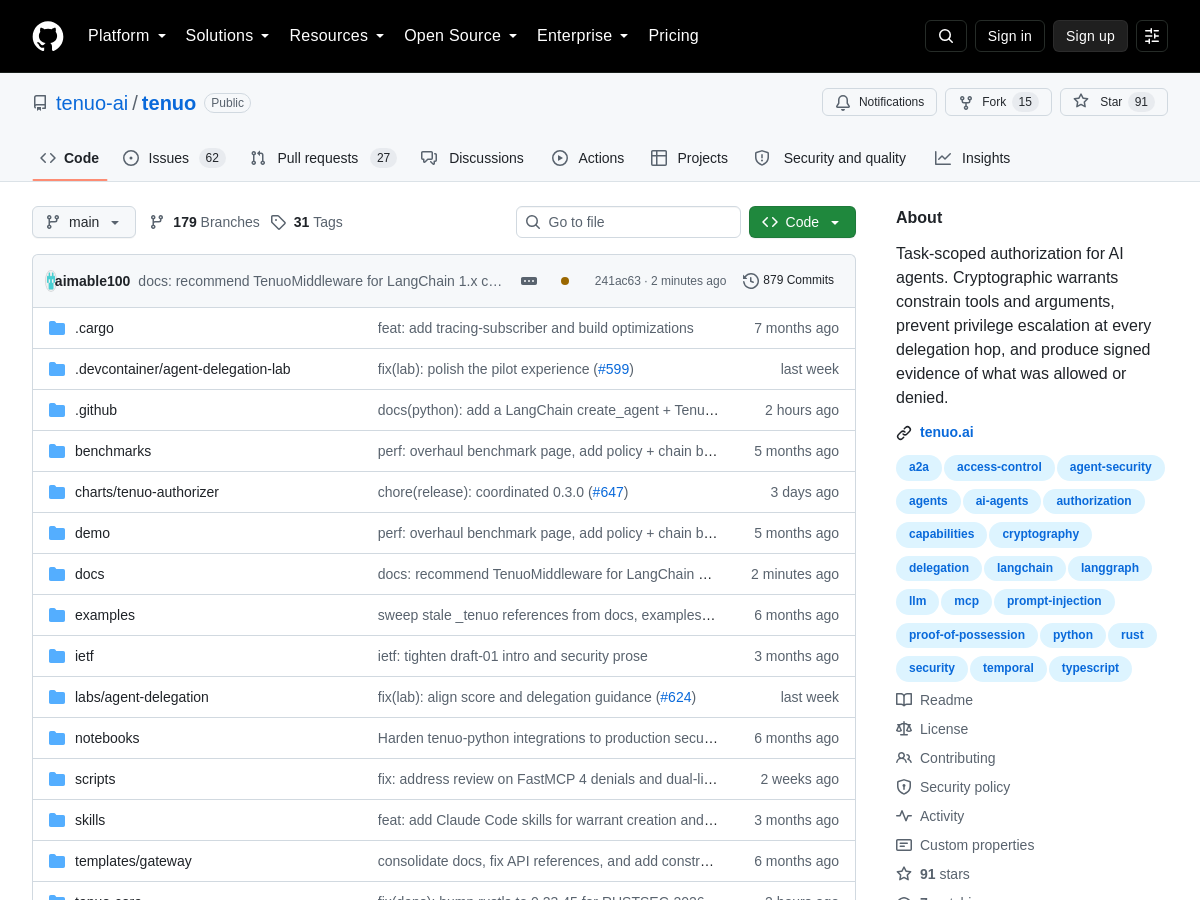Screen dimensions: 1200x900
Task: View 879 Commits history
Action: 788,280
